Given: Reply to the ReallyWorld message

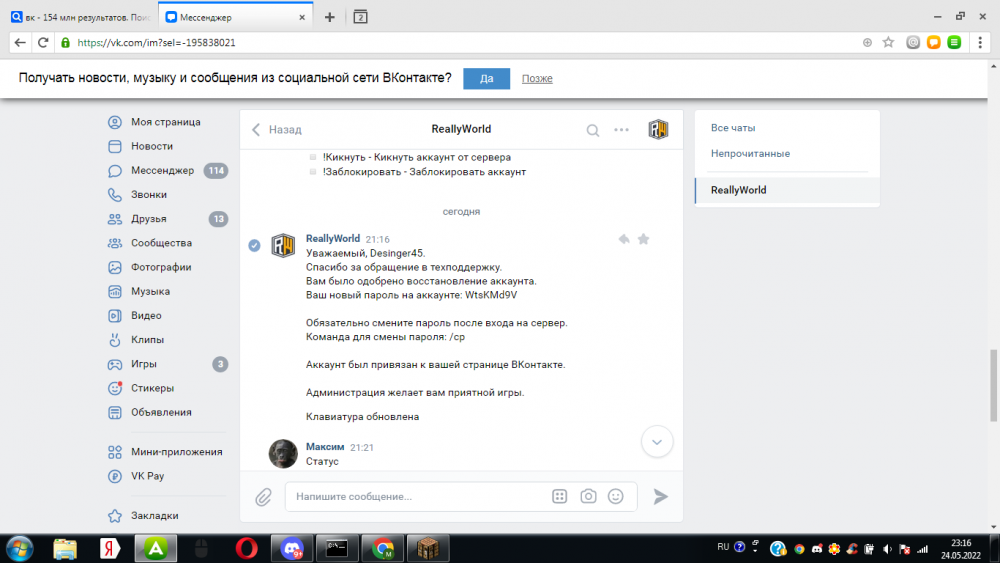Looking at the screenshot, I should click(x=624, y=239).
